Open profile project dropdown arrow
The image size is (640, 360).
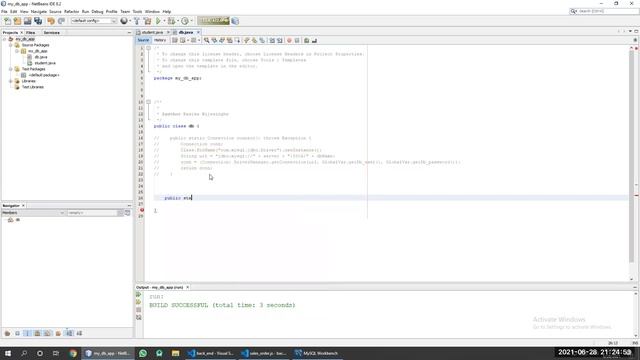[191, 21]
